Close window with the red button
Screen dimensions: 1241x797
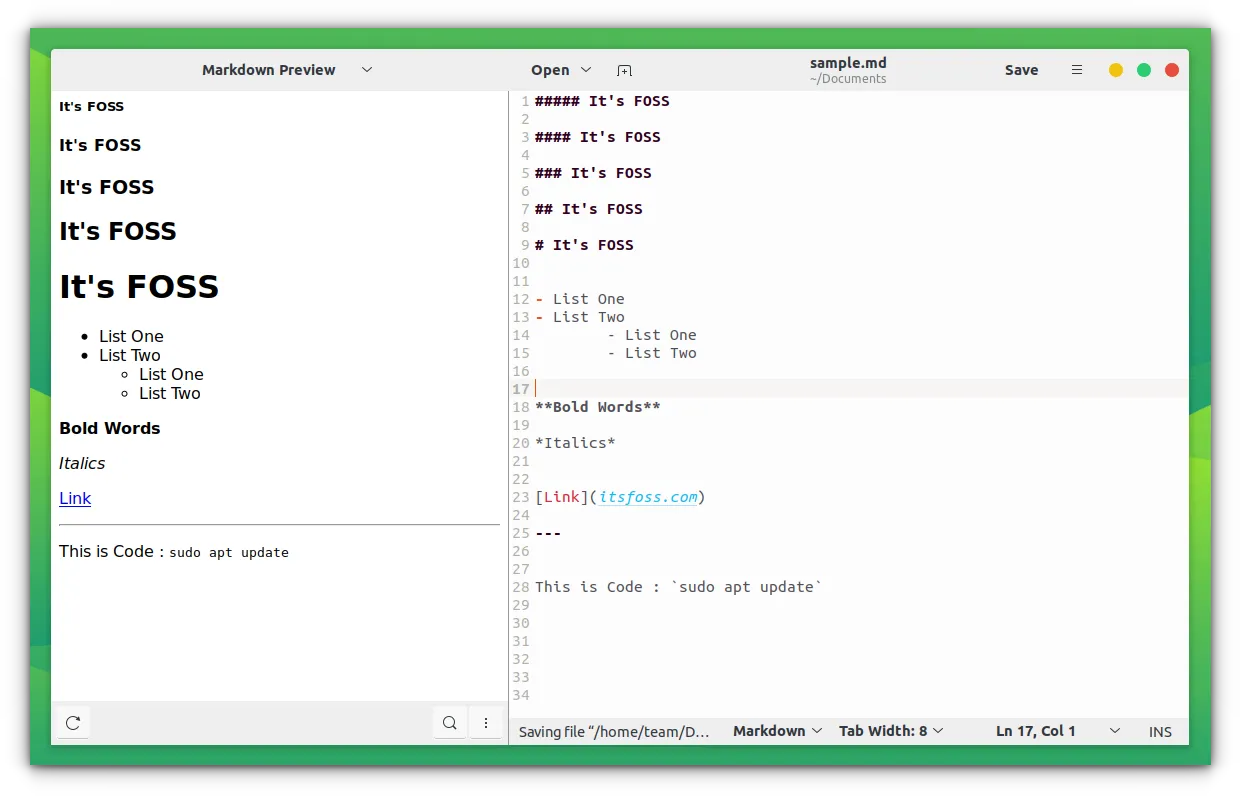pos(1172,70)
